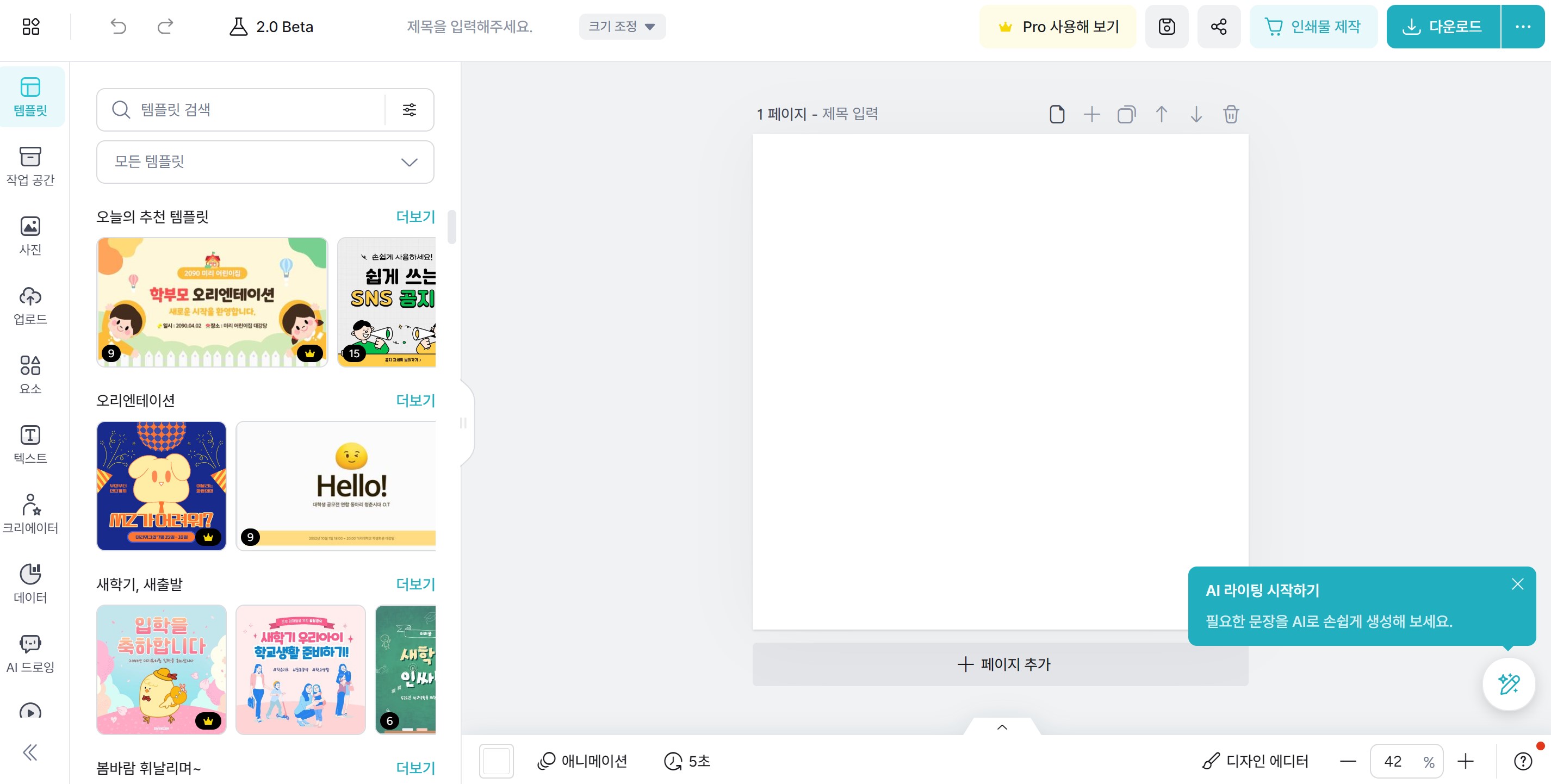Image resolution: width=1551 pixels, height=784 pixels.
Task: Click the save icon in top bar
Action: pyautogui.click(x=1167, y=27)
